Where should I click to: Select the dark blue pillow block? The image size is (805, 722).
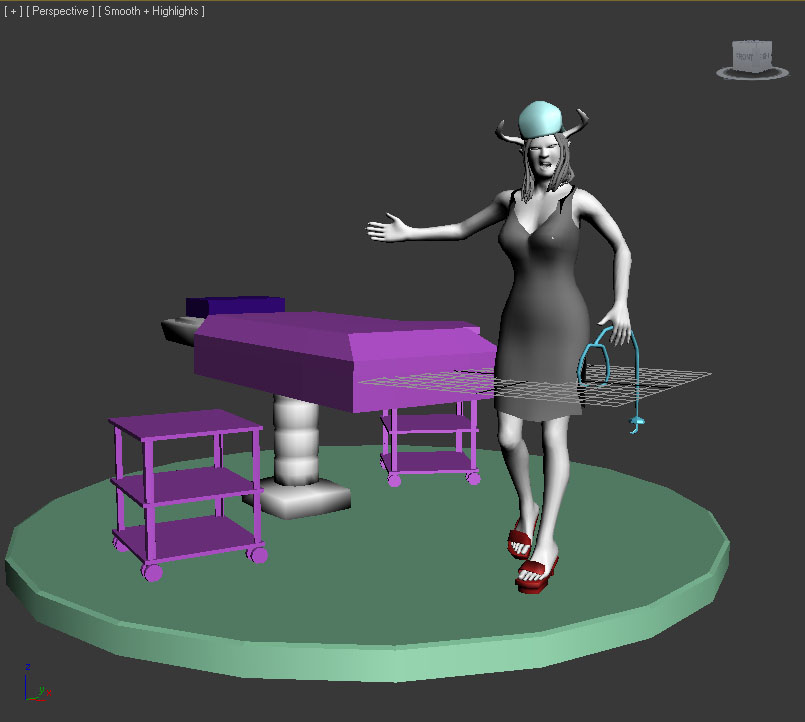click(235, 305)
